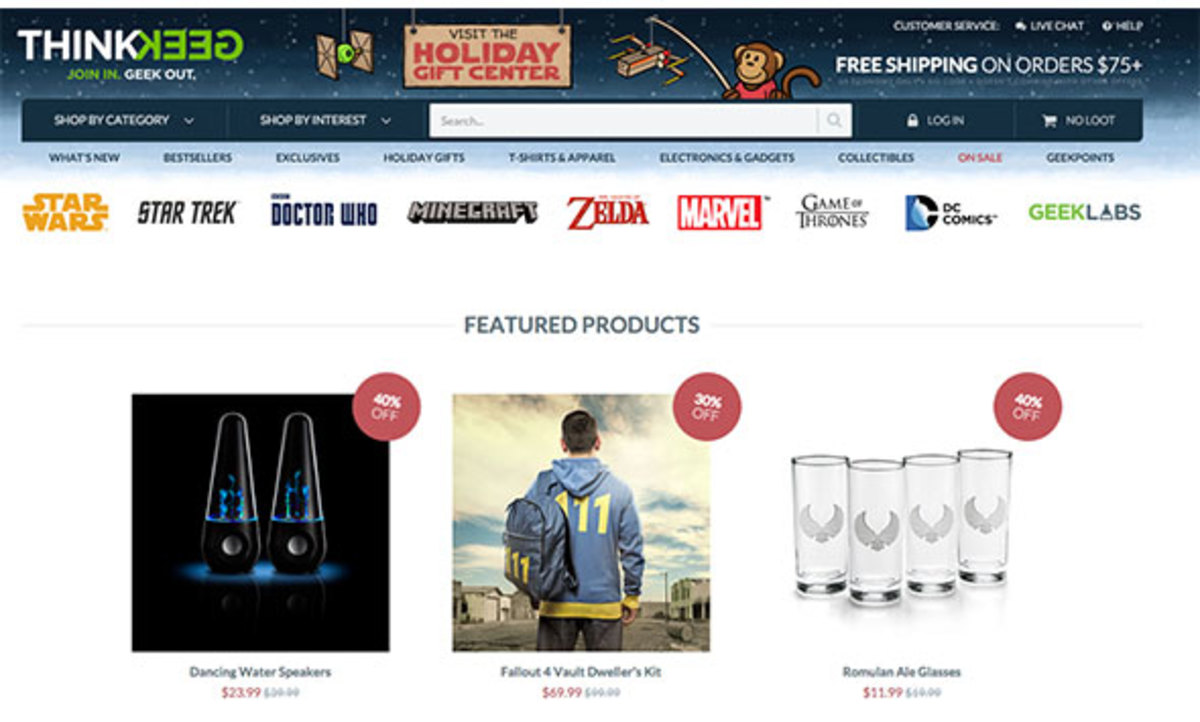Open the DC Comics logo
The image size is (1200, 722).
coord(950,212)
